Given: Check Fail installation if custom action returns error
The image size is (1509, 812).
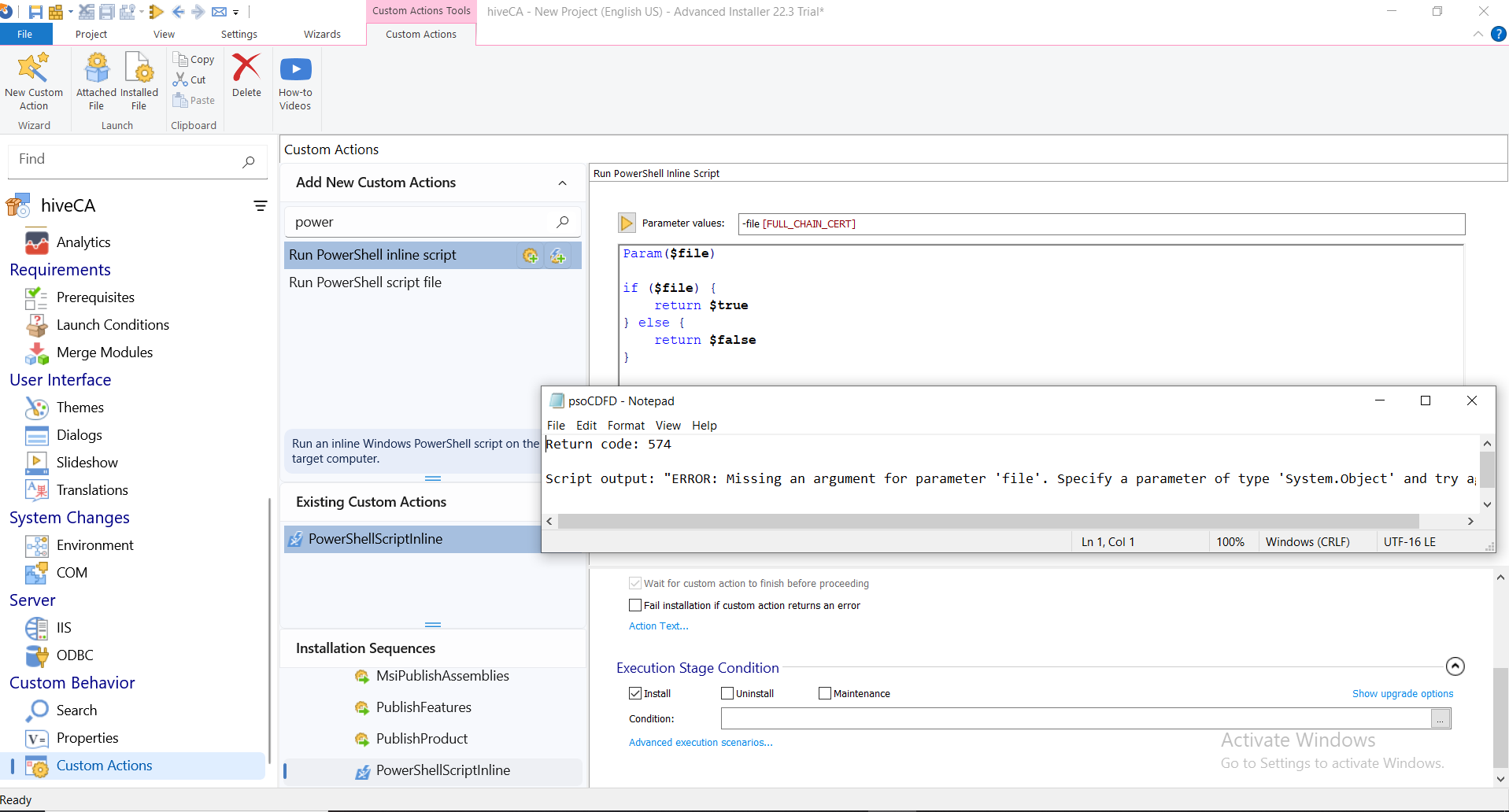Looking at the screenshot, I should coord(635,605).
